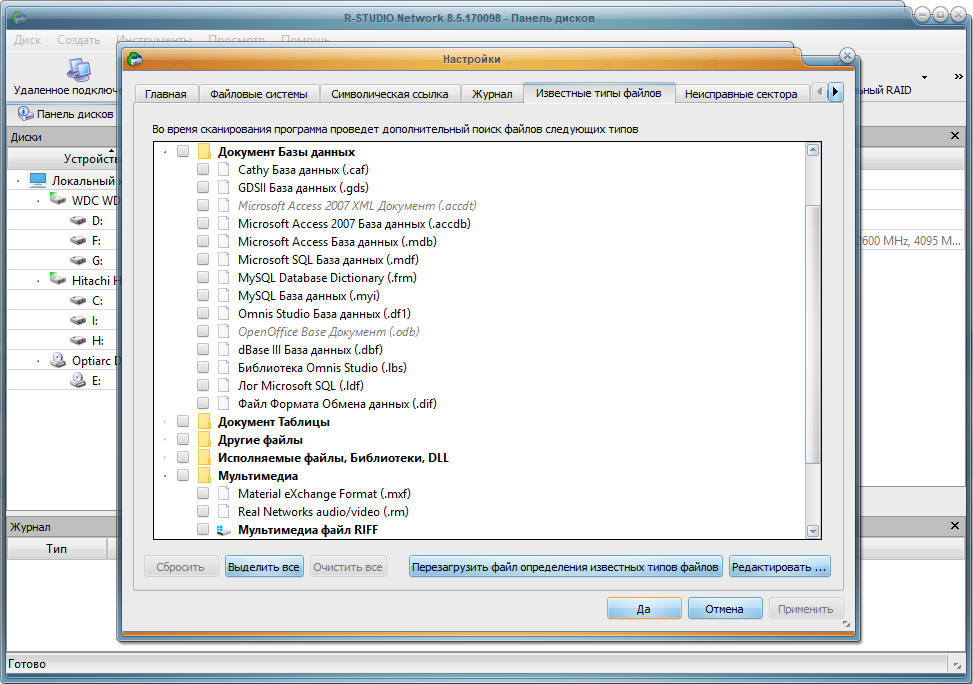This screenshot has width=973, height=684.
Task: Enable Microsoft Access 2007 (.accdb) checkbox
Action: click(203, 223)
